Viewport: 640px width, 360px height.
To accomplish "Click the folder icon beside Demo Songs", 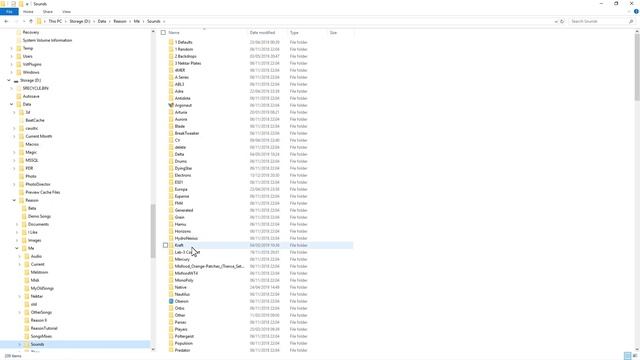I will click(24, 216).
